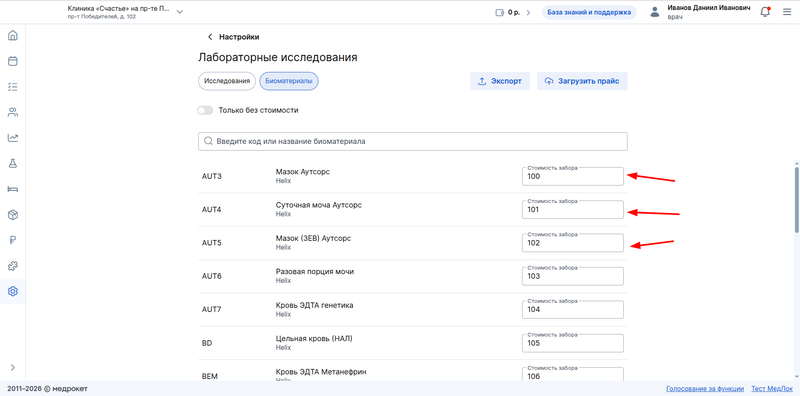Go back to Настройки
This screenshot has height=396, width=800.
[233, 37]
